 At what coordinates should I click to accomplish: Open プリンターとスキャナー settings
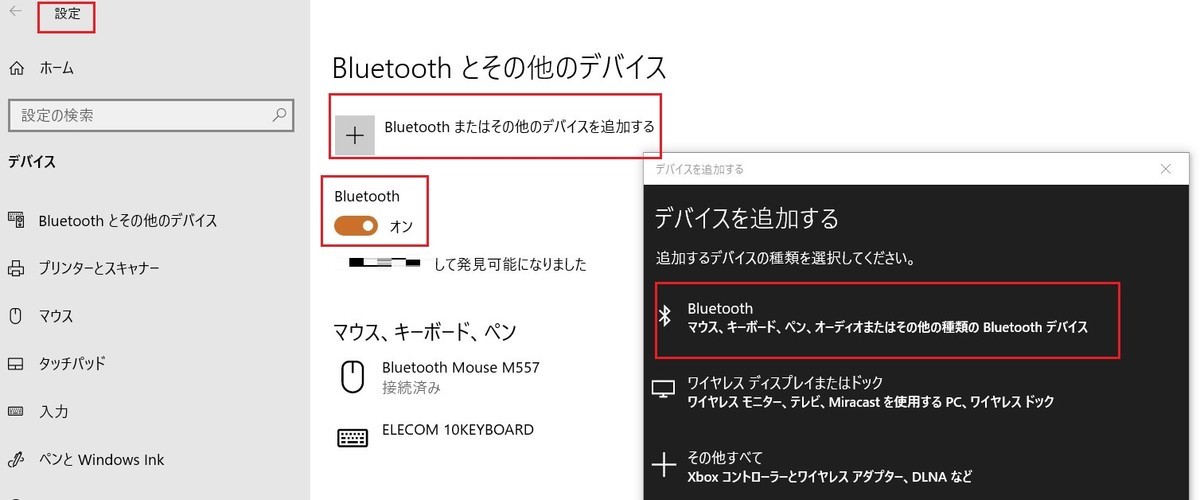click(x=99, y=268)
